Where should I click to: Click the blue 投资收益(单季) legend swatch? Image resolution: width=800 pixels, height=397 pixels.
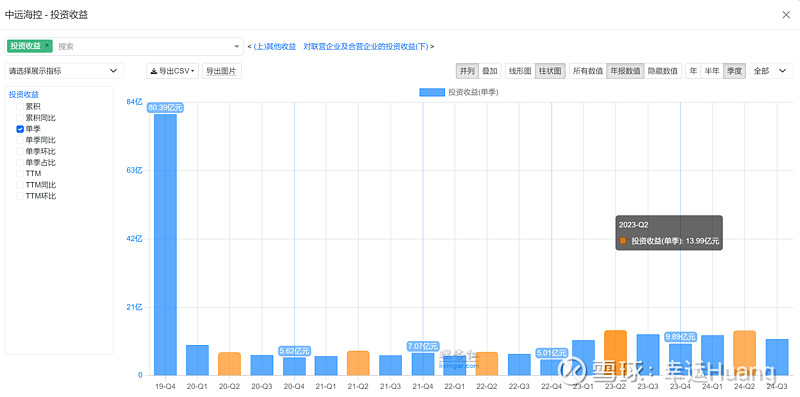tap(432, 92)
